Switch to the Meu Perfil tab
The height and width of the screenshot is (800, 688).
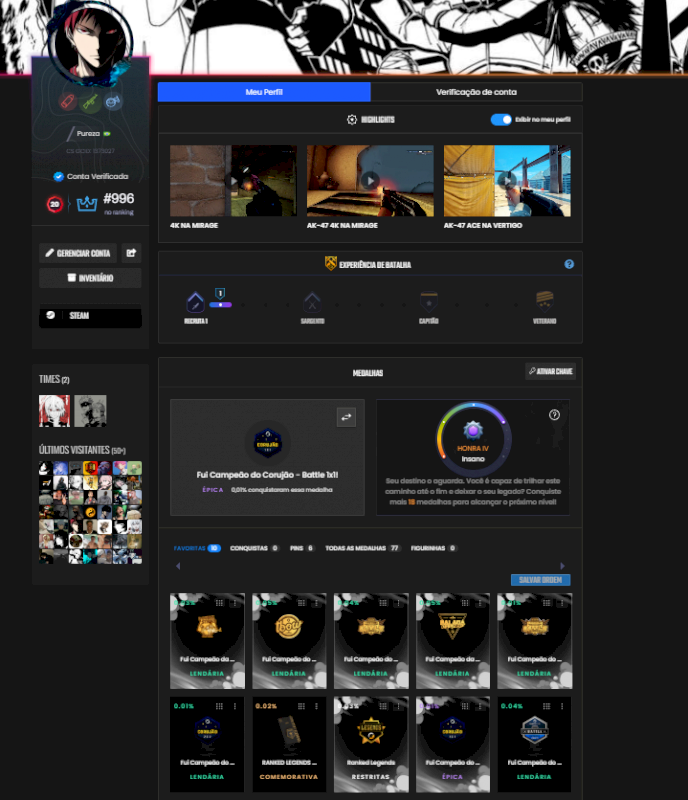[264, 92]
